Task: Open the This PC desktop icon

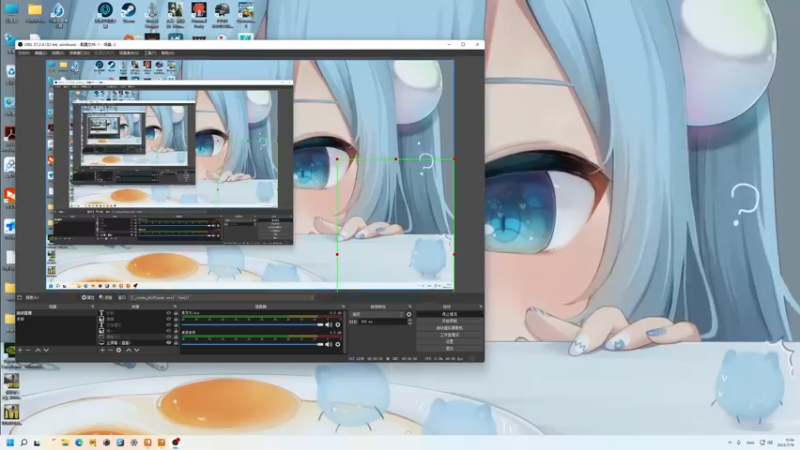Action: (x=11, y=13)
